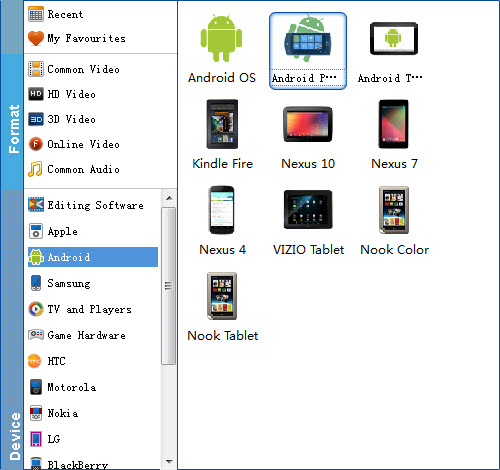Choose the HD Video icon
Viewport: 500px width, 470px height.
[x=36, y=94]
